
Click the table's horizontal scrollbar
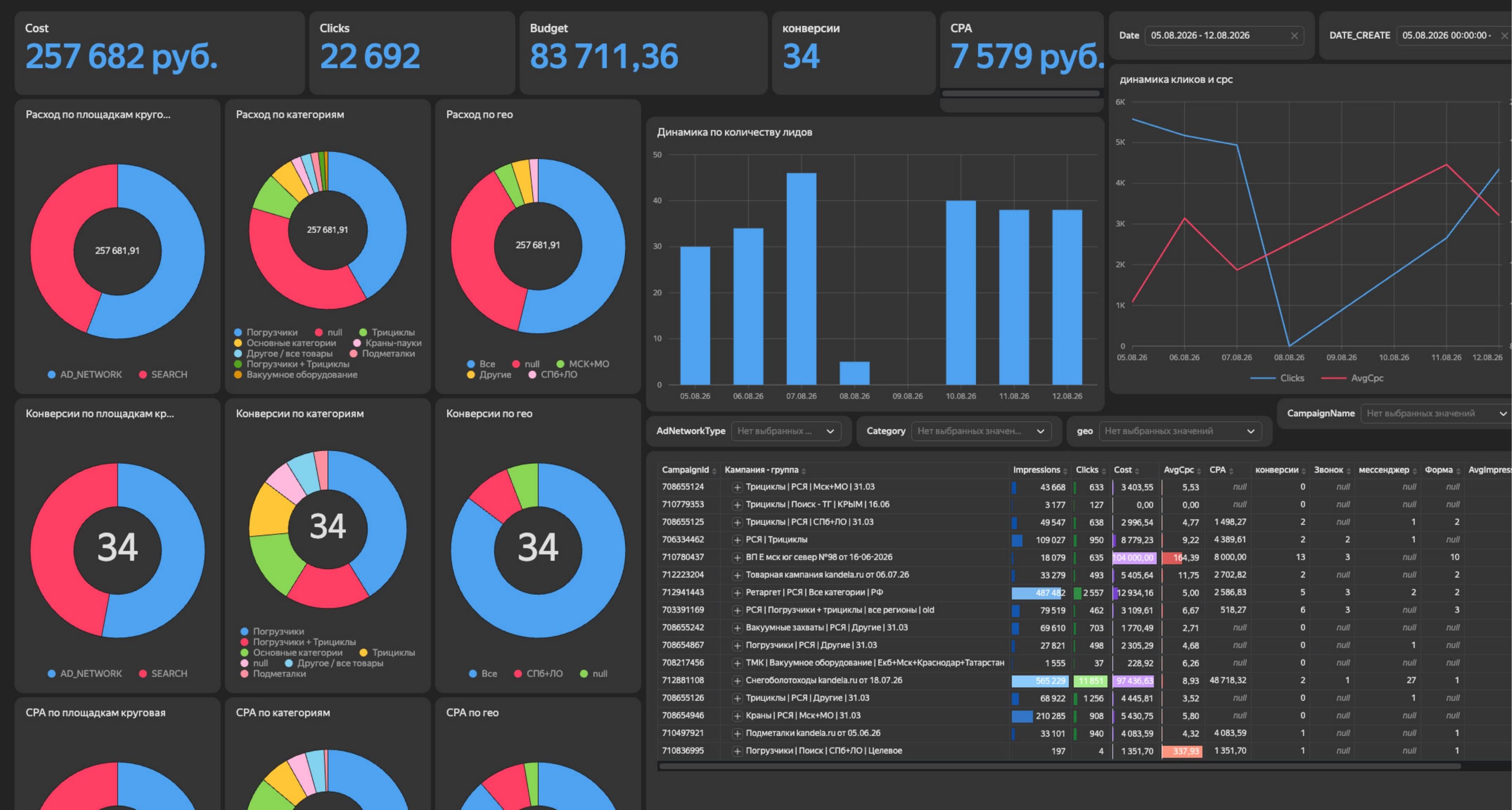click(1059, 767)
